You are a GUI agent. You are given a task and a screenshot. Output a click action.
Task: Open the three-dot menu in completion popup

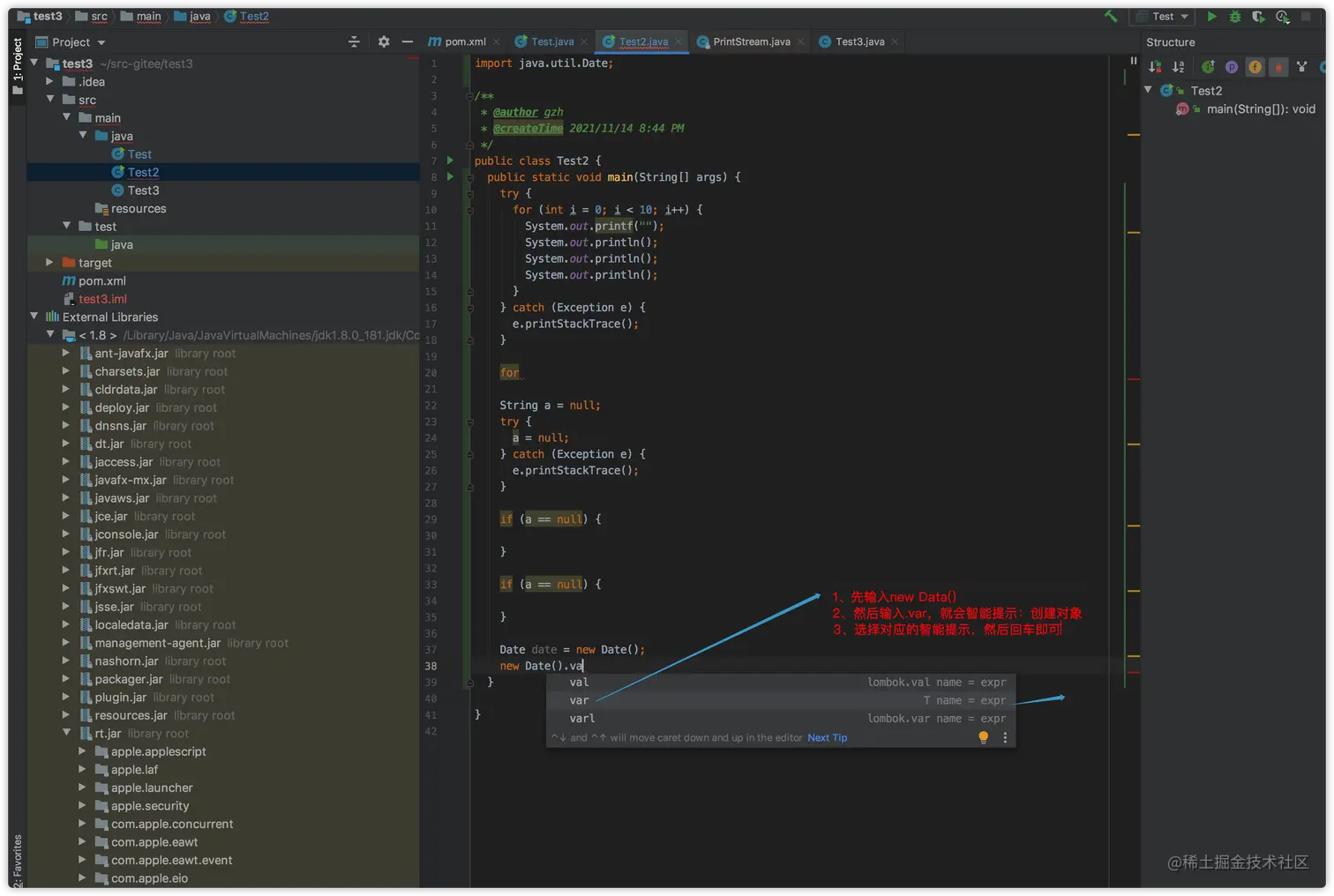(x=1005, y=737)
